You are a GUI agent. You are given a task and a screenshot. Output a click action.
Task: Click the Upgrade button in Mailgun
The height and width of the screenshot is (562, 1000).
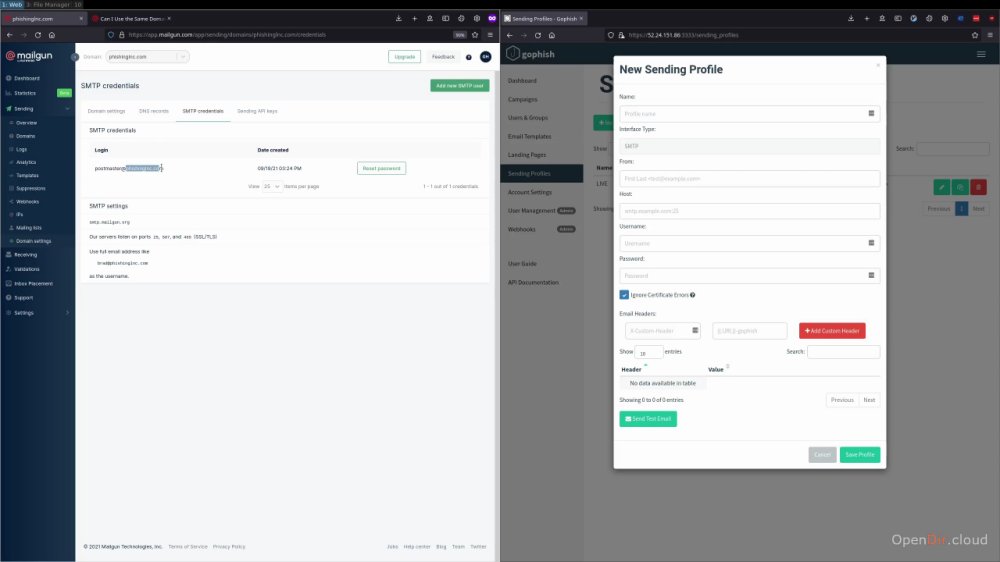[x=404, y=57]
